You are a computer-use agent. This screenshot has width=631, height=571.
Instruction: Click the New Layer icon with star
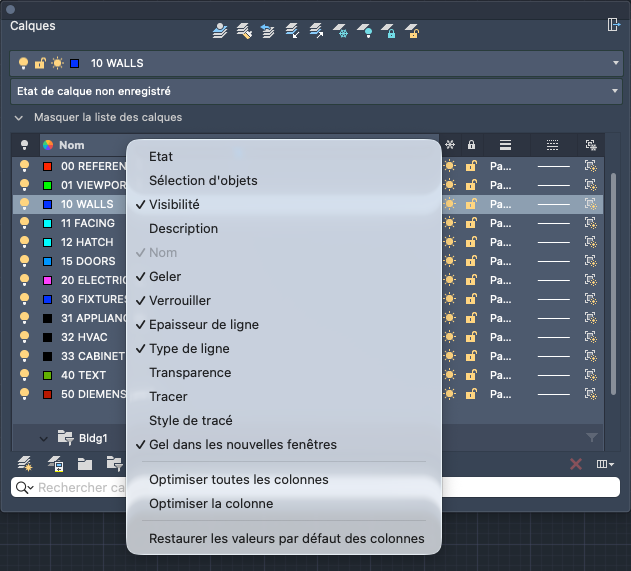25,464
